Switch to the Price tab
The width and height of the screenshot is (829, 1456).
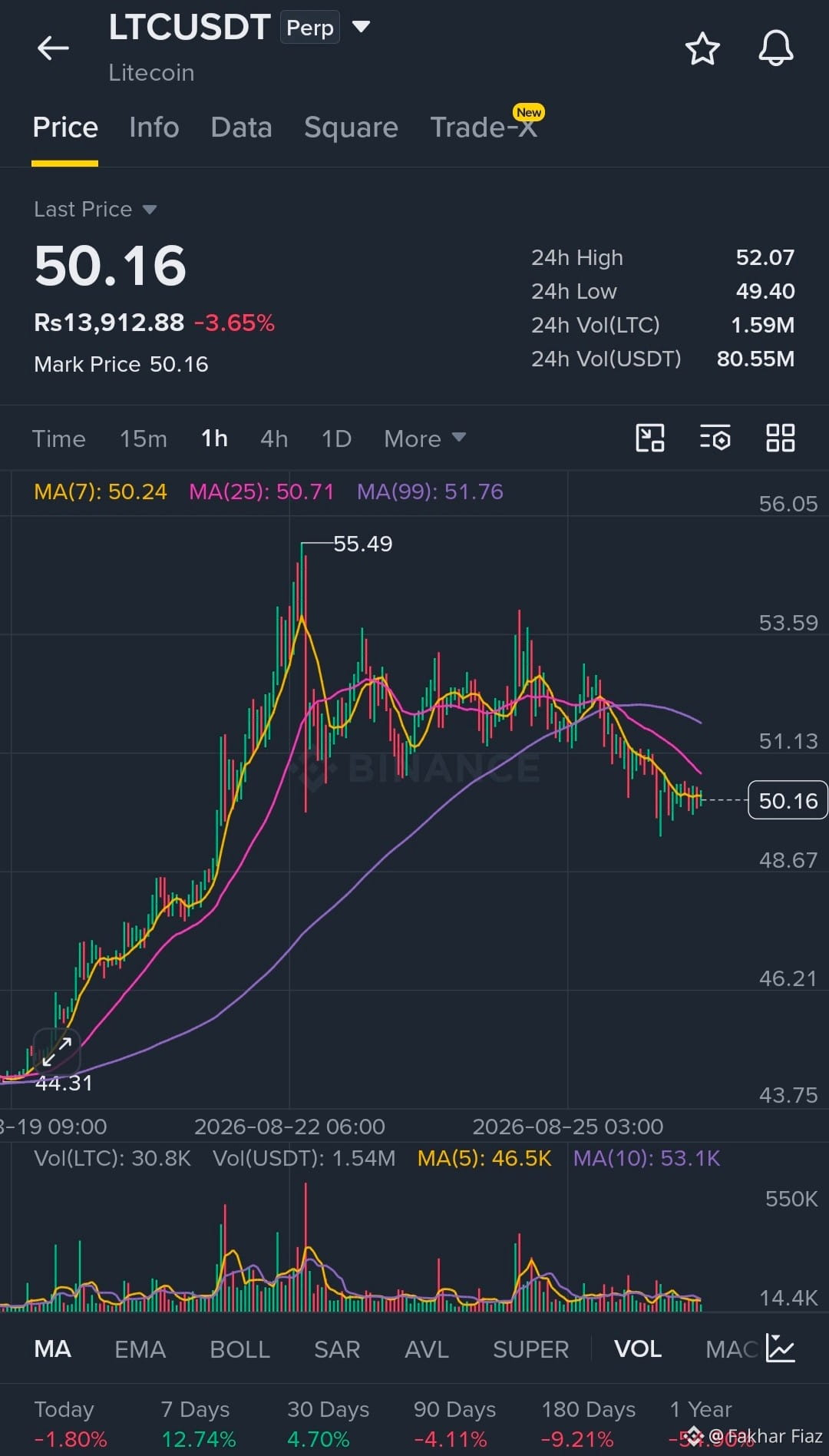point(65,127)
